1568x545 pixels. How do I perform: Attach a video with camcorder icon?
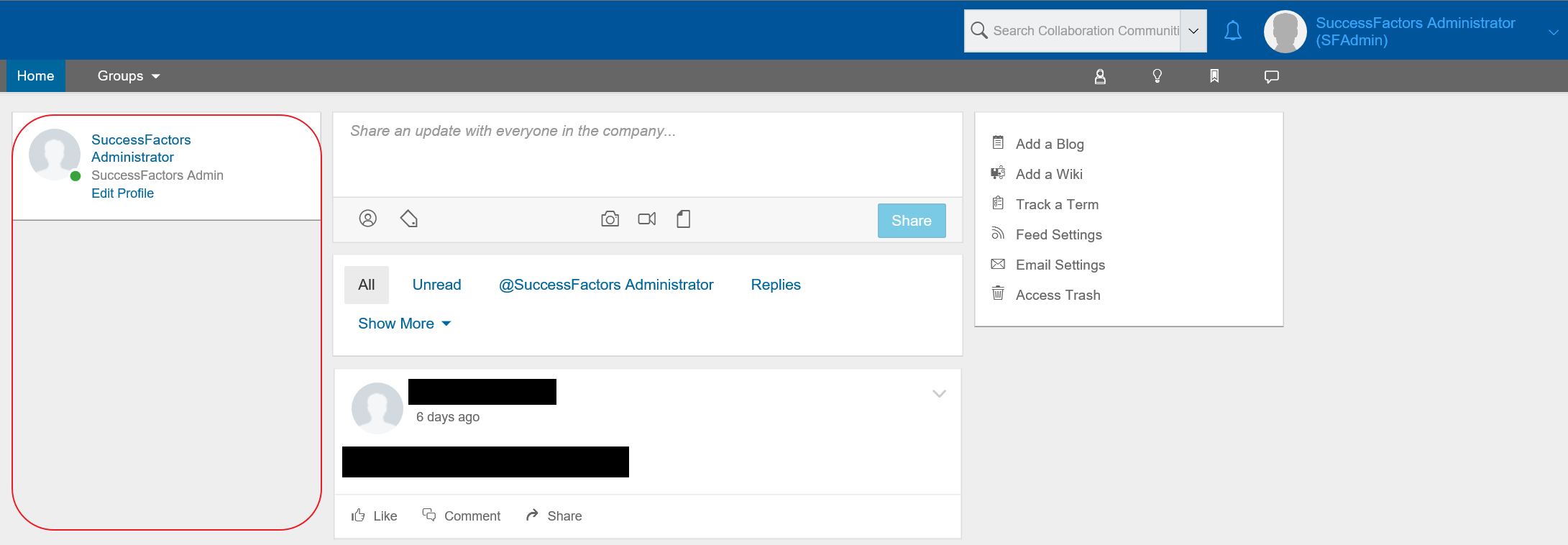click(x=647, y=219)
